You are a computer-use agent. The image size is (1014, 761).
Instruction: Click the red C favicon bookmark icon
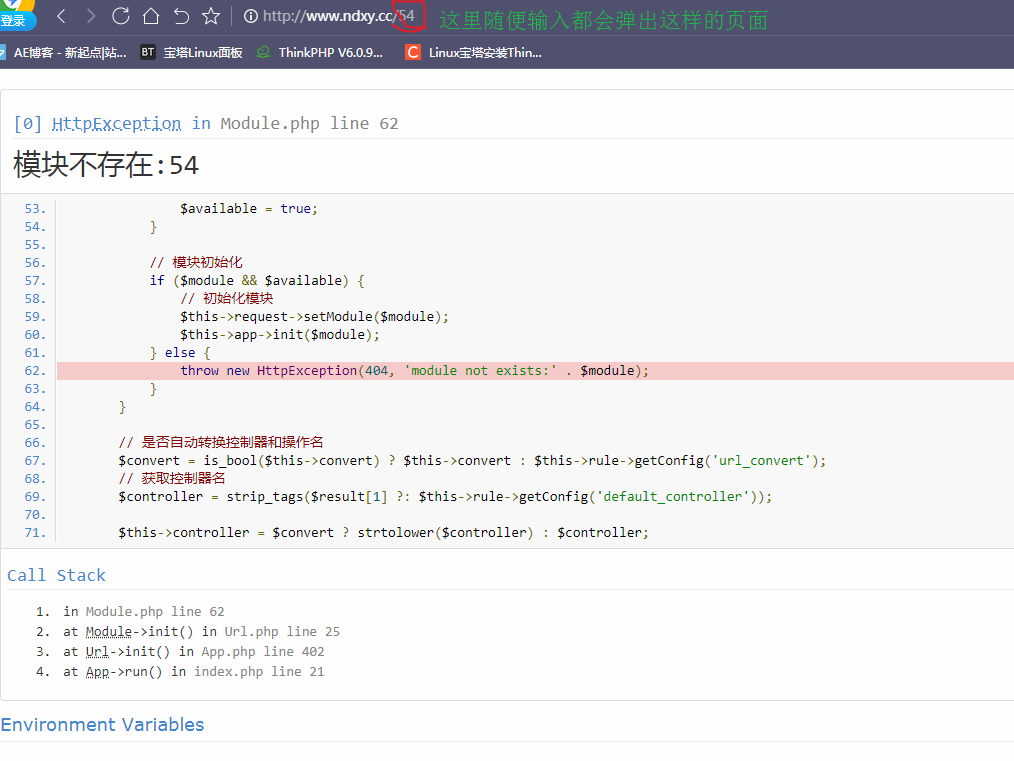[413, 52]
